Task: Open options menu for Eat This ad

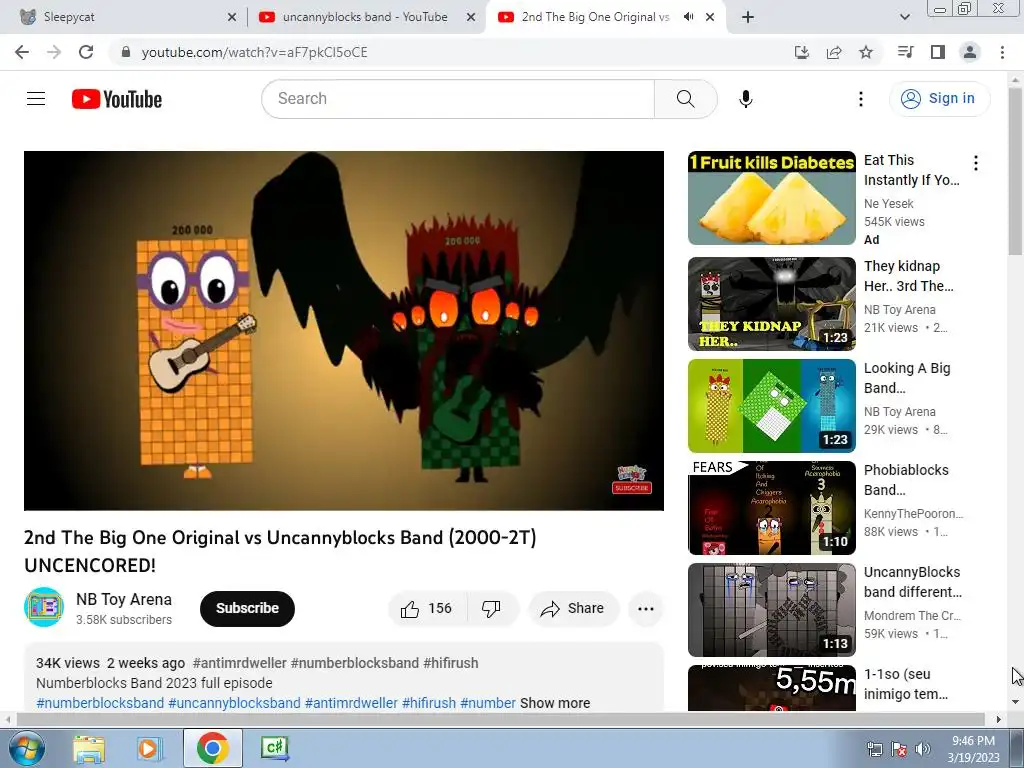Action: tap(976, 163)
